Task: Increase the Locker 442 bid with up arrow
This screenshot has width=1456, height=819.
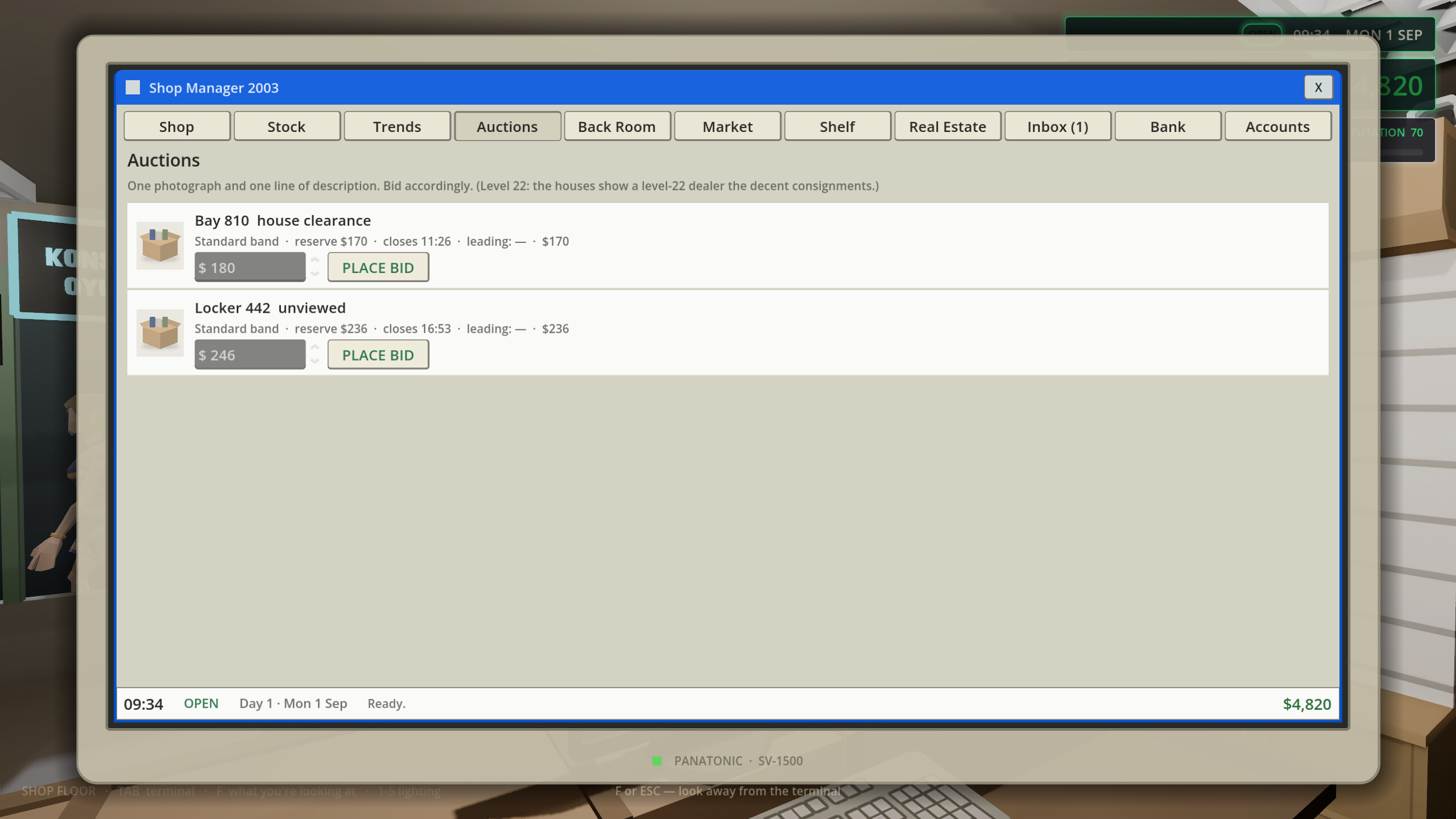Action: pos(315,348)
